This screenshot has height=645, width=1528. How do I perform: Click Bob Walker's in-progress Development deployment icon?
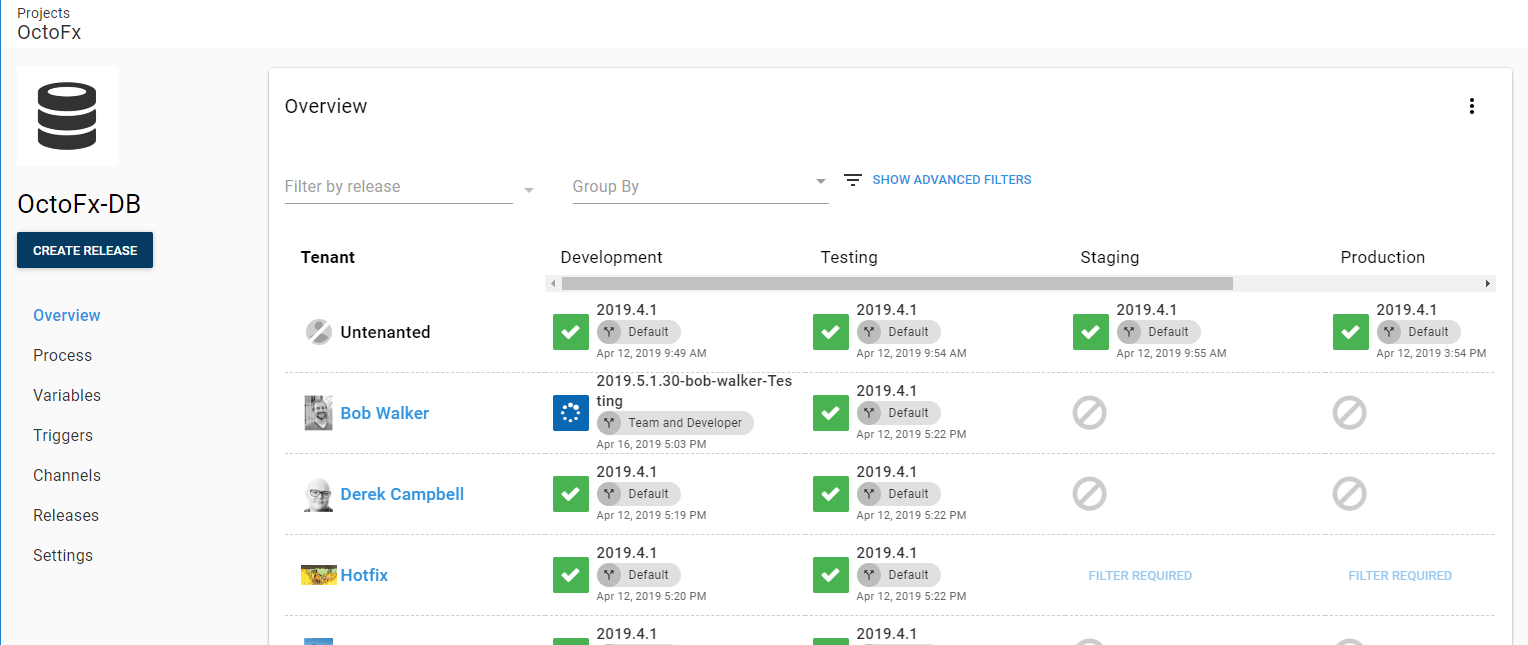pyautogui.click(x=571, y=413)
